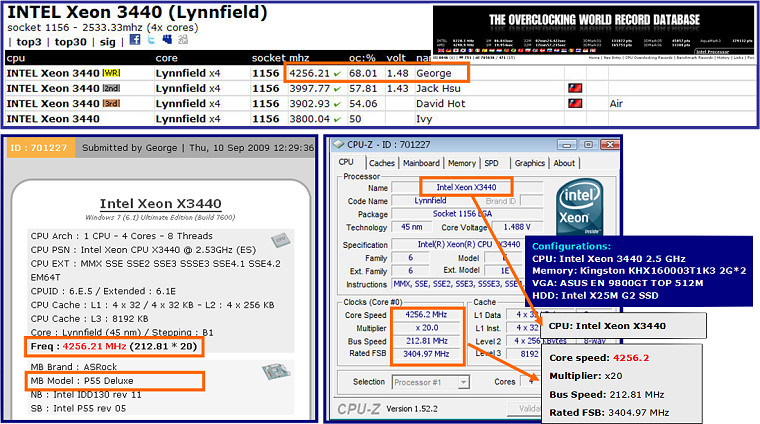Screen dimensions: 760x424
Task: Switch to the Mainboard tab
Action: (420, 163)
